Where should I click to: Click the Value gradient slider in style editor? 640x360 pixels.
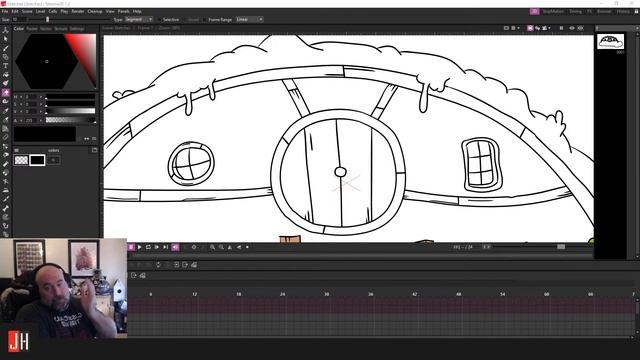(x=70, y=111)
